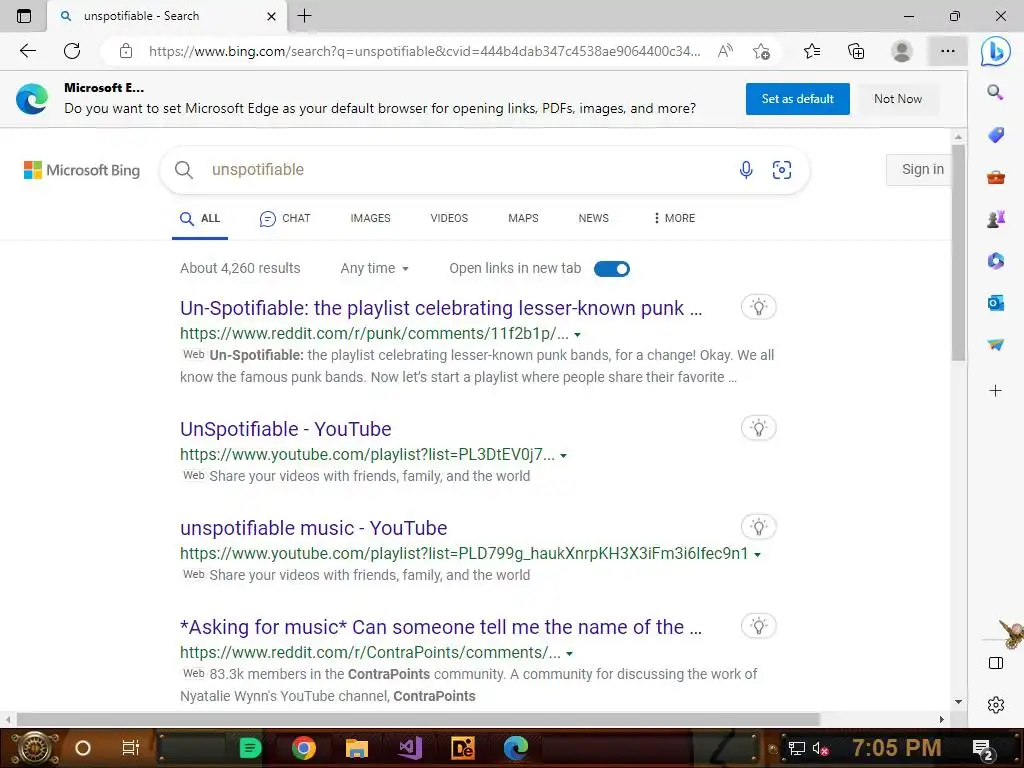
Task: Open Google Chrome from the taskbar
Action: click(x=304, y=748)
